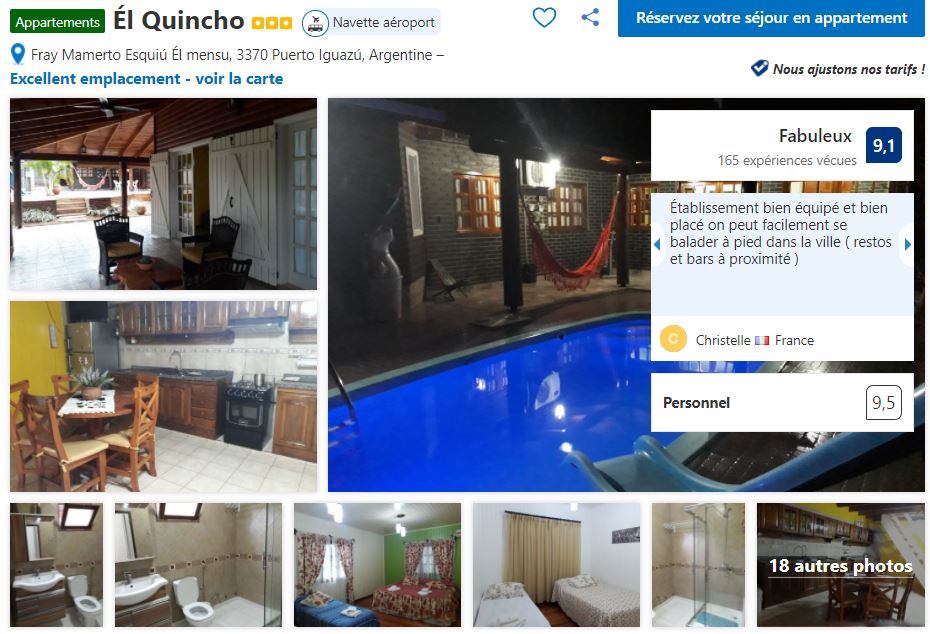Open the glass shower cabin thumbnail
930x634 pixels.
(698, 565)
